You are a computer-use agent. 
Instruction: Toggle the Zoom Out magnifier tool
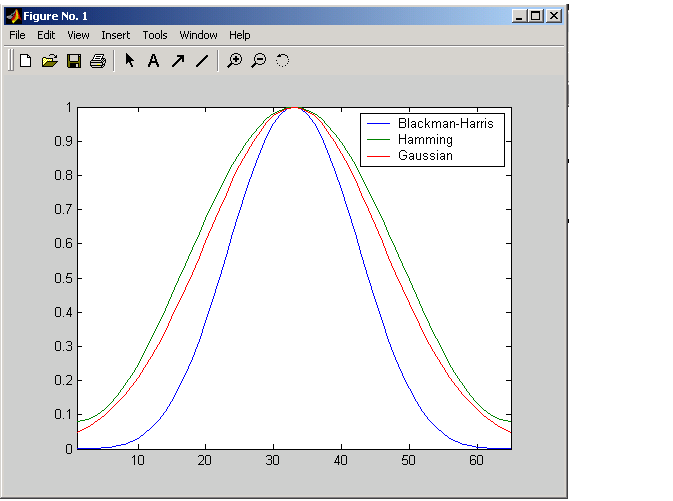point(258,61)
